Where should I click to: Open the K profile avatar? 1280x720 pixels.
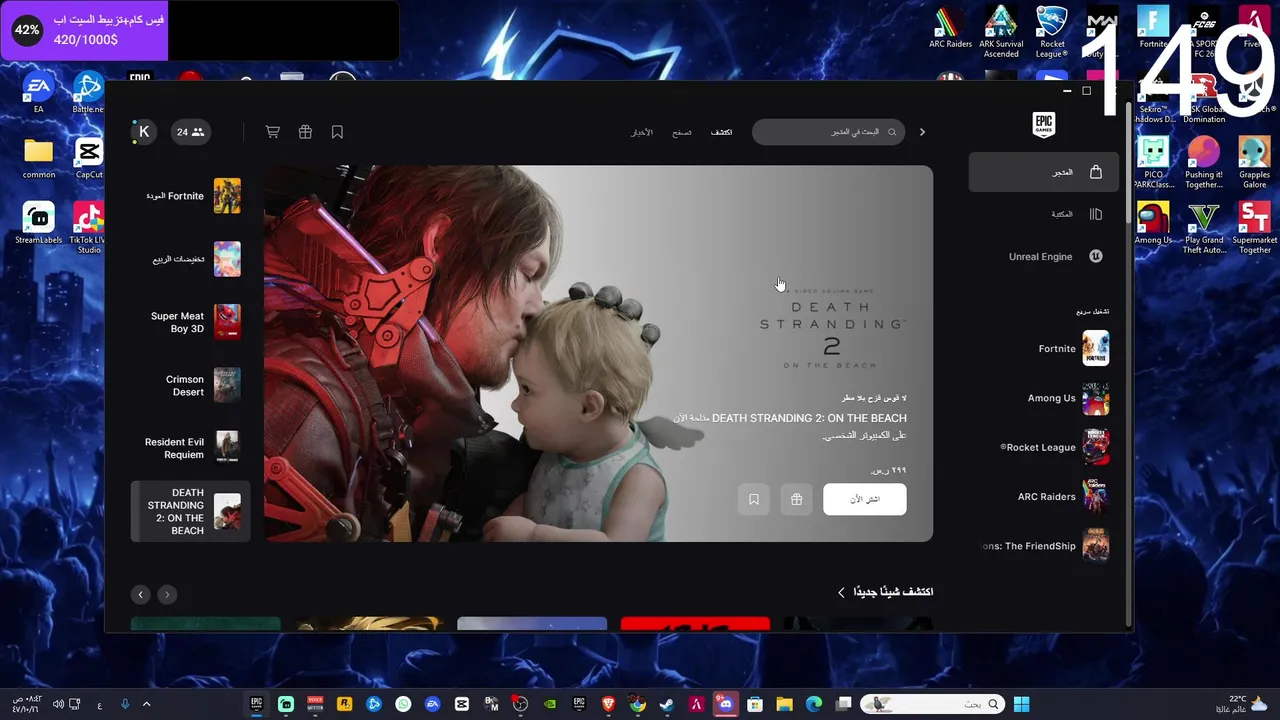click(x=144, y=132)
